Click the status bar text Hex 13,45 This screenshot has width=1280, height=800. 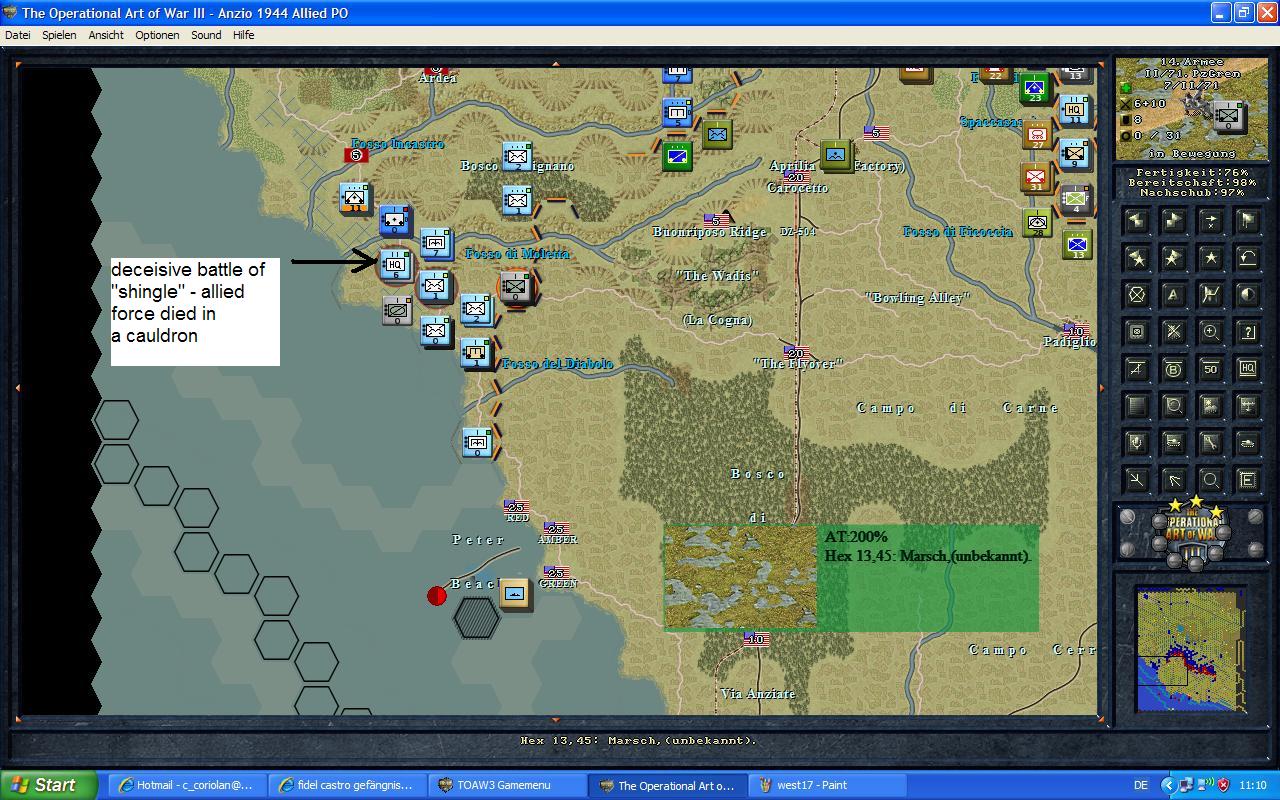tap(638, 741)
